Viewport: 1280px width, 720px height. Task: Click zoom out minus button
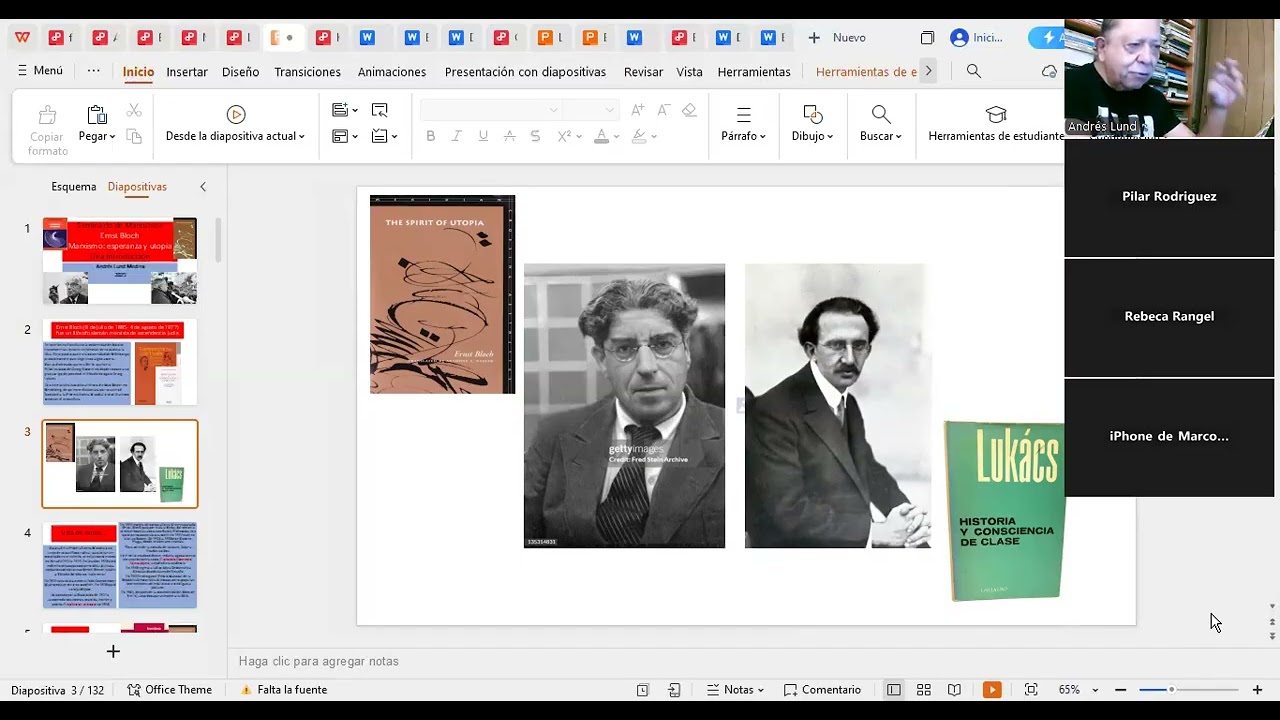[x=1121, y=690]
